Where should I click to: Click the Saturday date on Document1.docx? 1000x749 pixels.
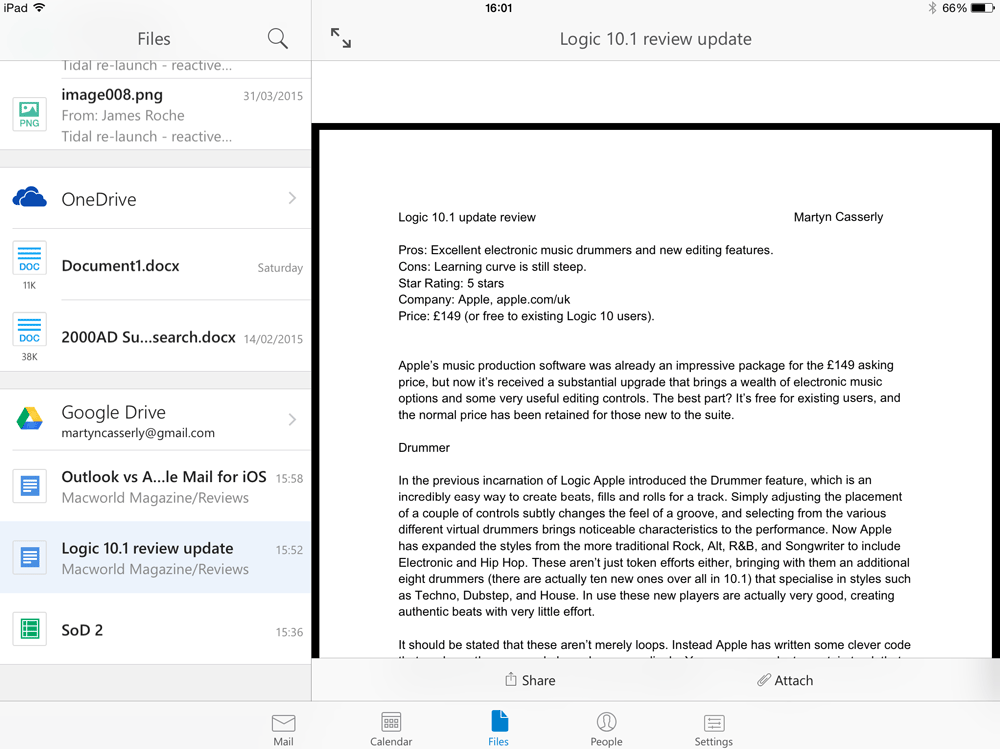pos(280,268)
